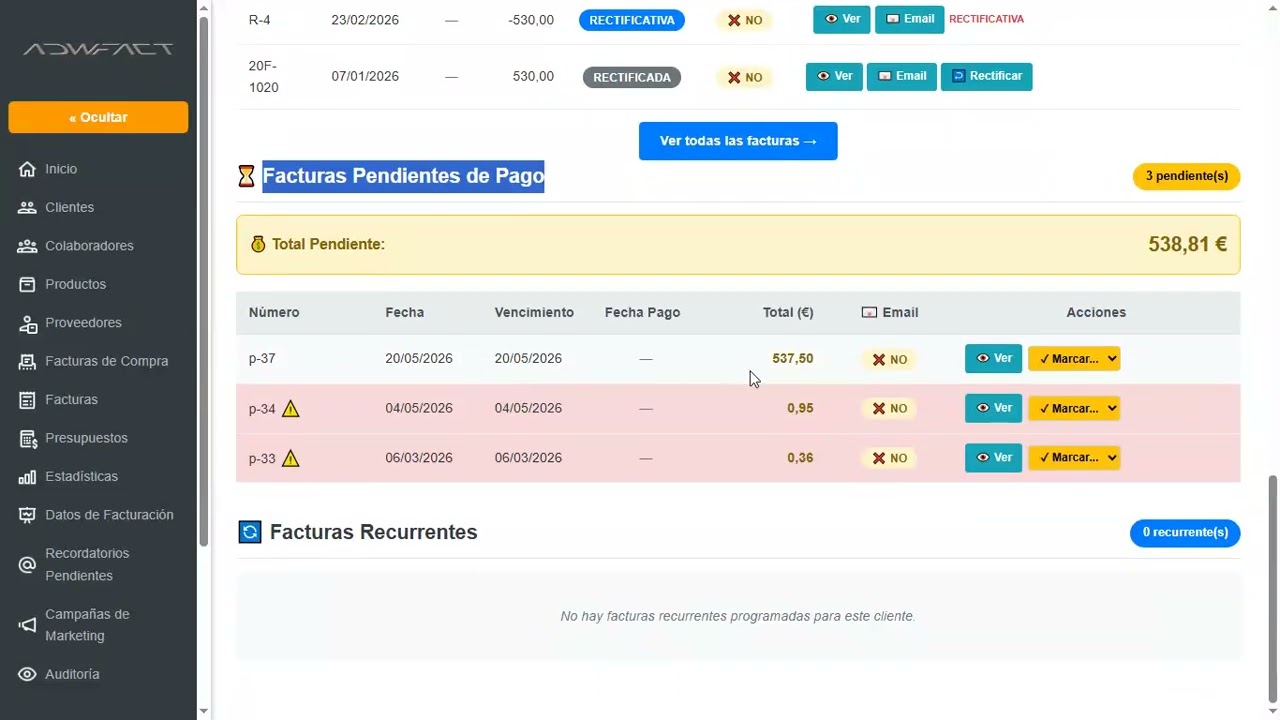
Task: Click the Facturas Pendientes de Pago heading
Action: point(403,177)
